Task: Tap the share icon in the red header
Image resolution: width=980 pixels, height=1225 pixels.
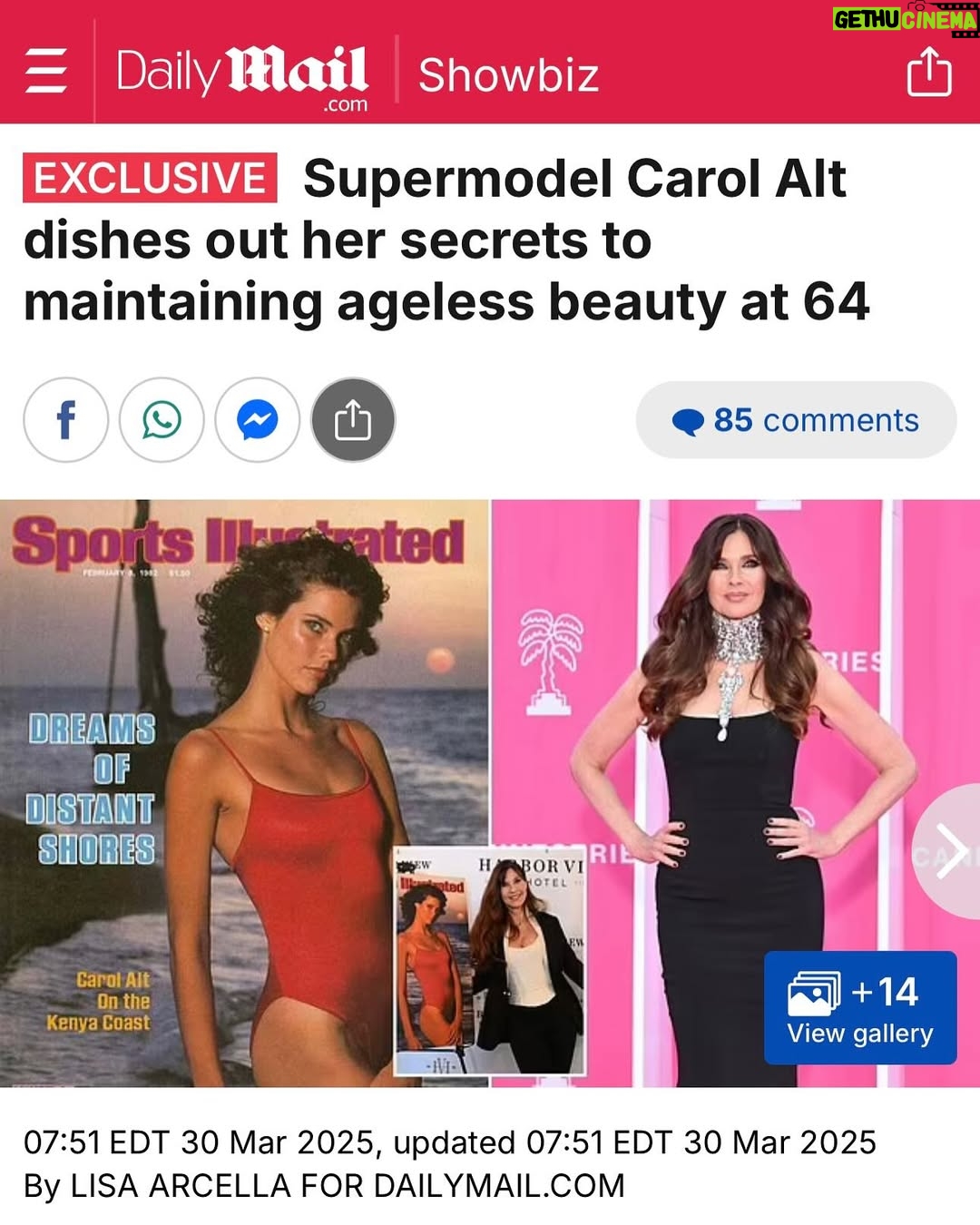Action: [929, 72]
